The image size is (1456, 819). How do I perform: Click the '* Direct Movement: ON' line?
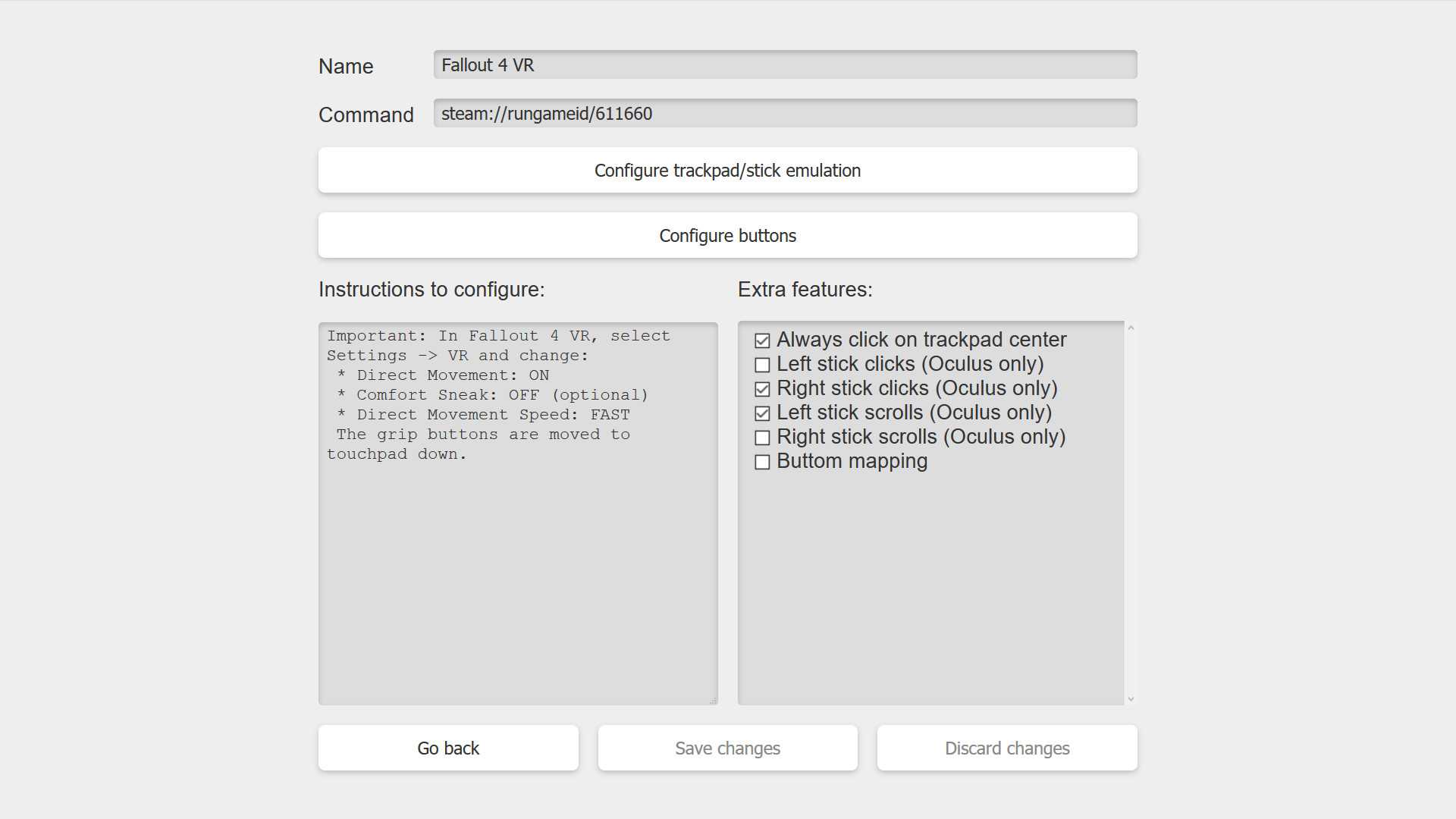443,375
